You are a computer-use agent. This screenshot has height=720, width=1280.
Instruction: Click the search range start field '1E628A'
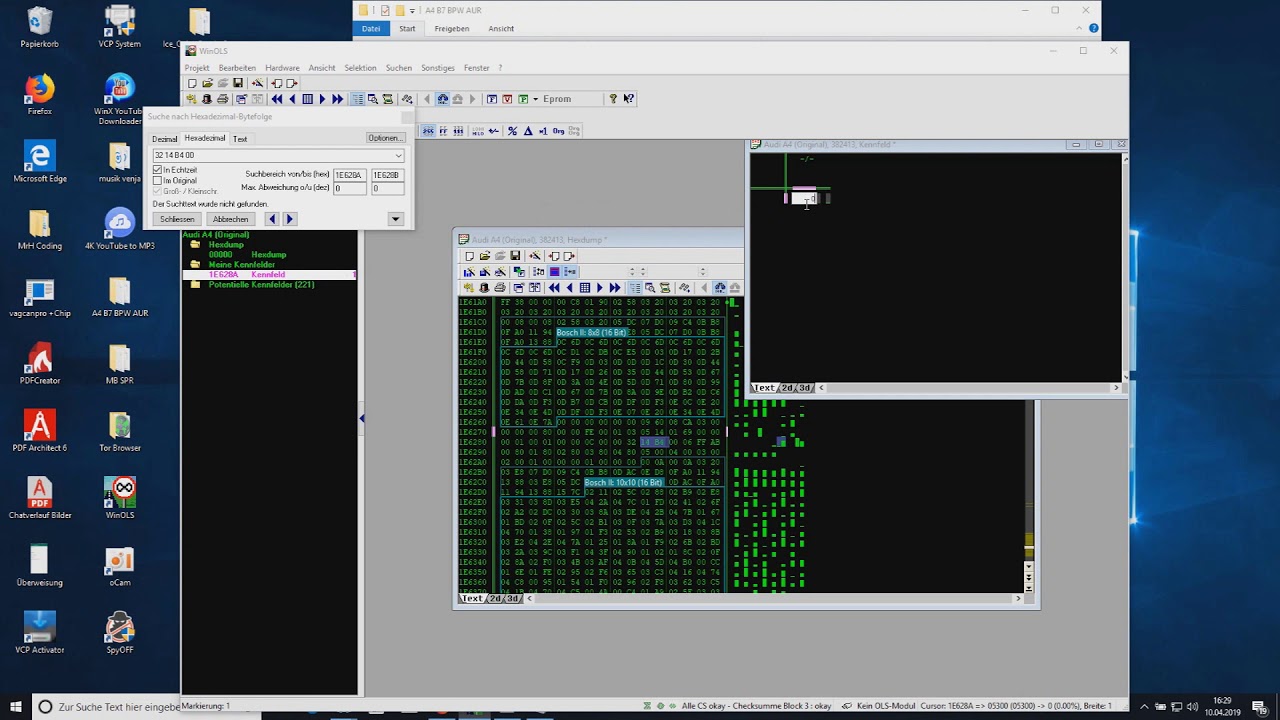click(349, 175)
